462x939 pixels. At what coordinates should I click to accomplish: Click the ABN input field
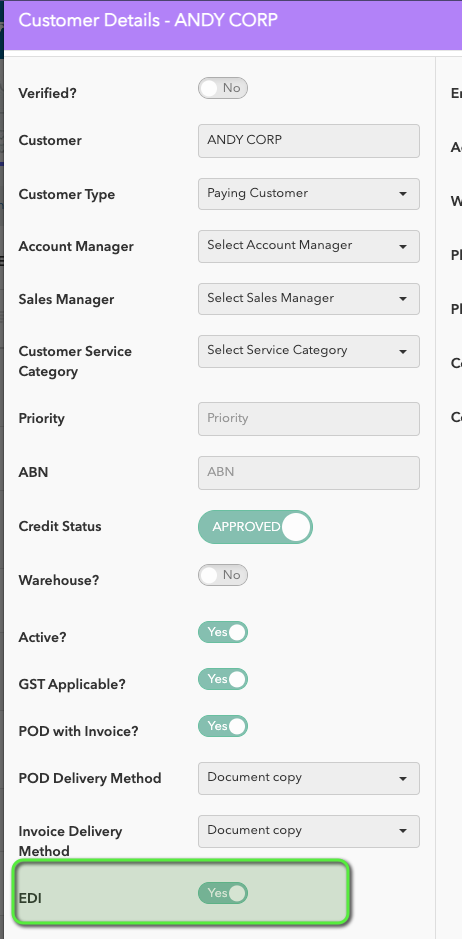coord(309,472)
